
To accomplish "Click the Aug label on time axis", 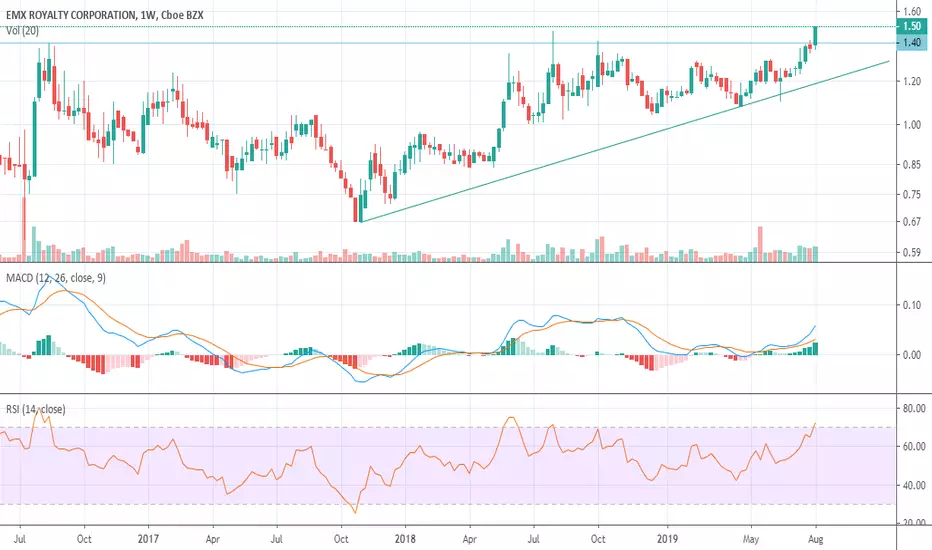I will tap(816, 539).
